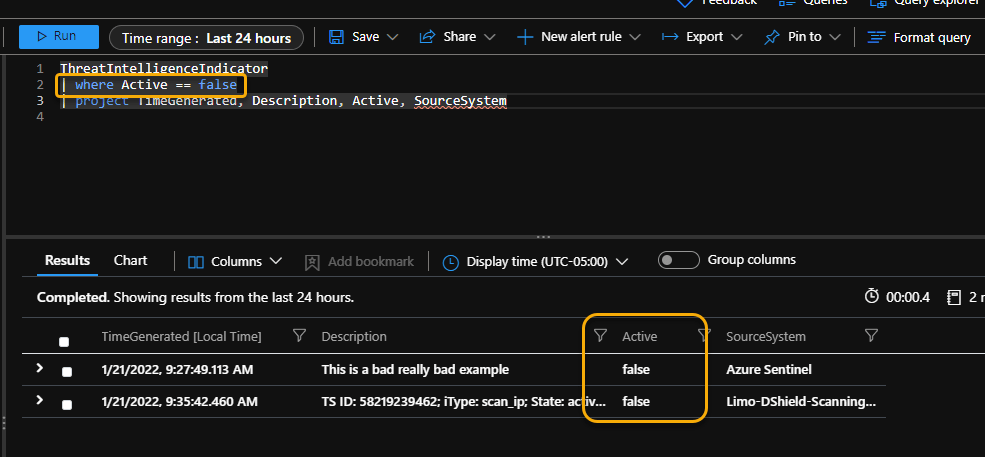Open the Time range selector

(x=206, y=38)
